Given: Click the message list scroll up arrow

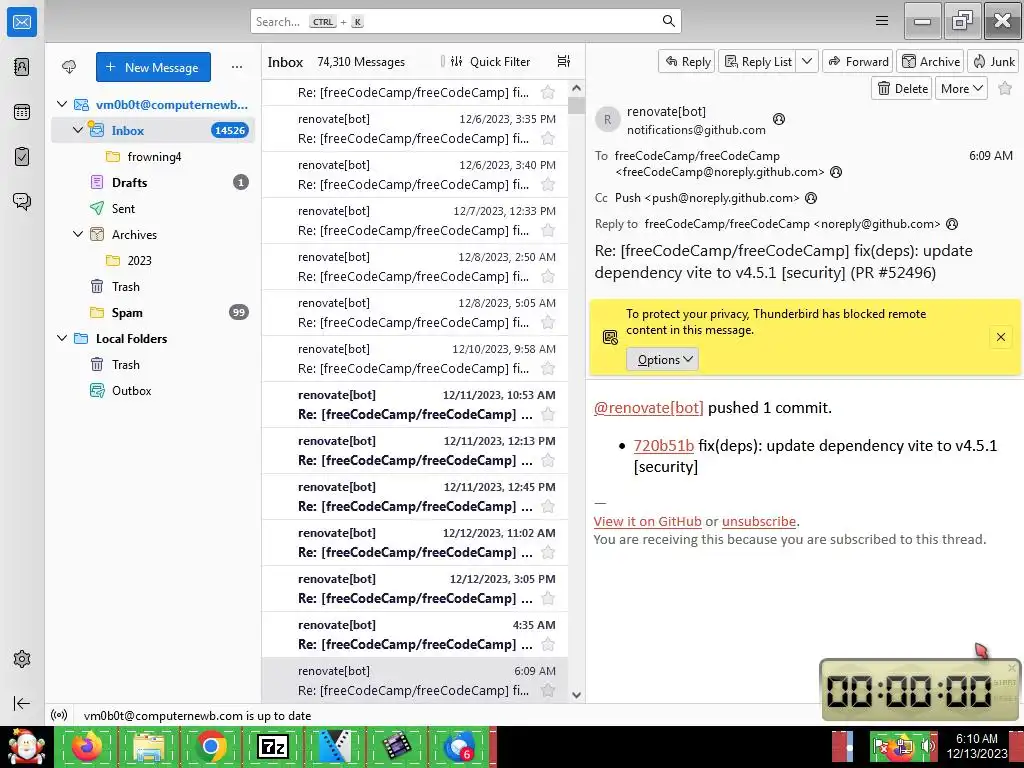Looking at the screenshot, I should [576, 88].
